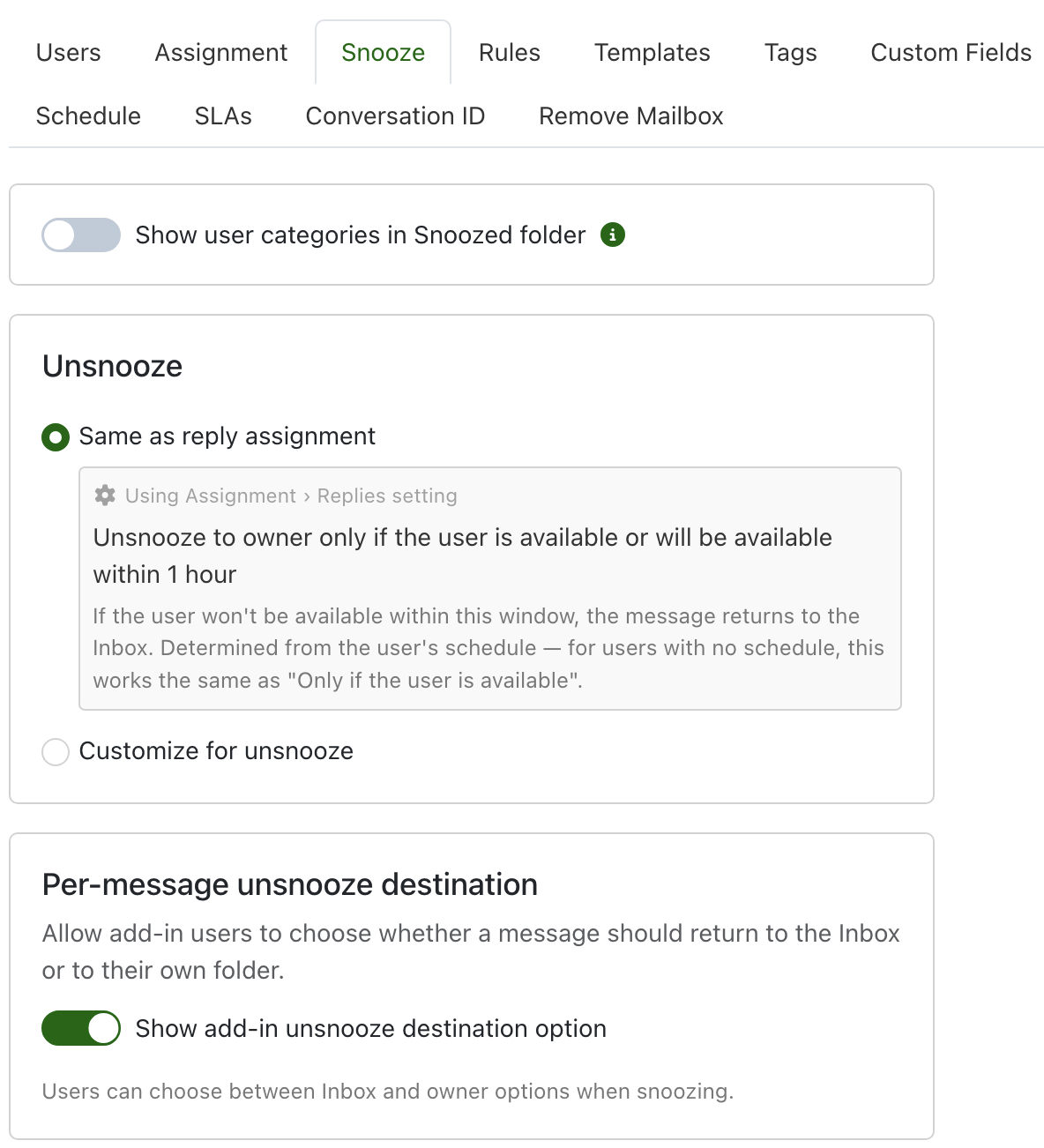Select Same as reply assignment radio
1044x1148 pixels.
coord(56,436)
